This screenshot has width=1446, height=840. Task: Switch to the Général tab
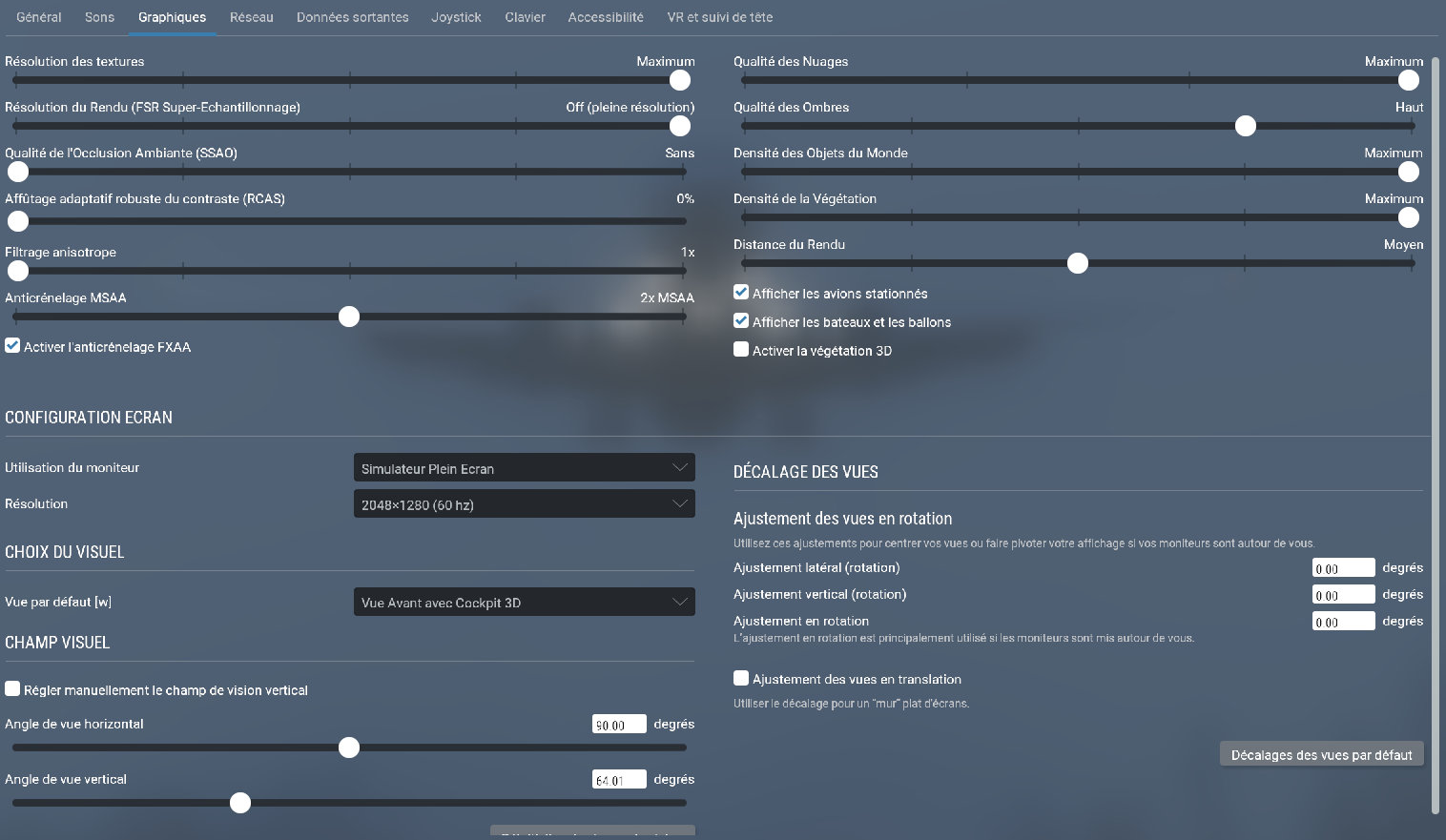tap(39, 17)
